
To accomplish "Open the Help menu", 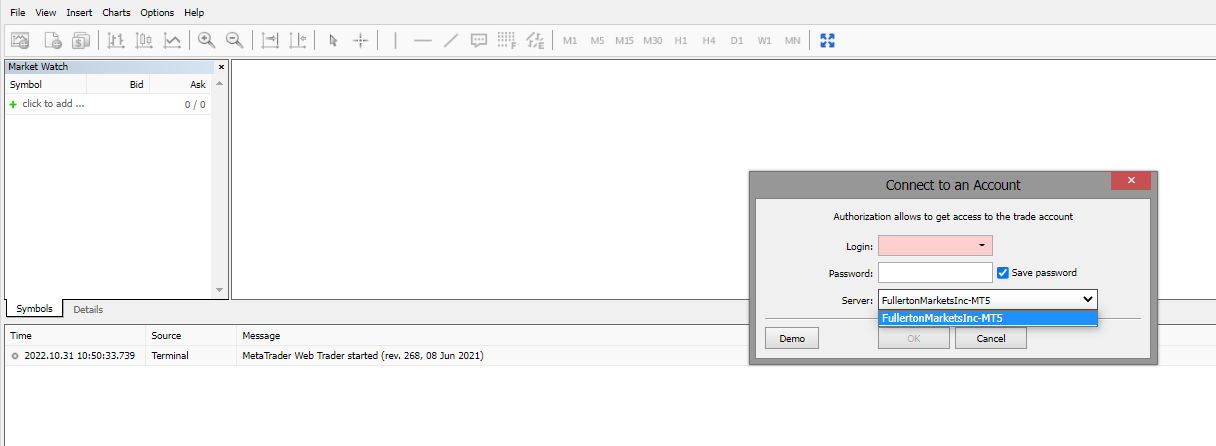I will pyautogui.click(x=194, y=13).
